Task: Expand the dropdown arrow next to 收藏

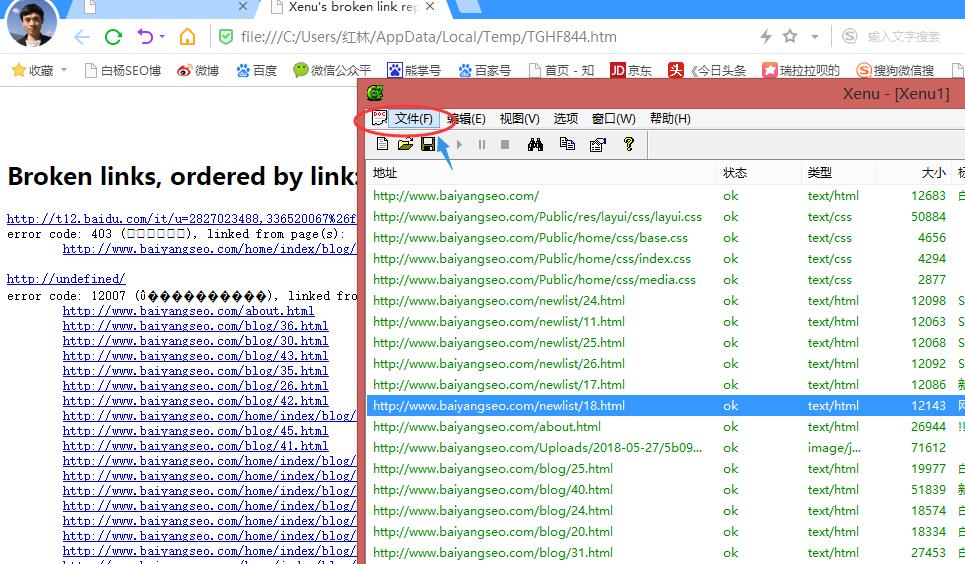Action: click(x=63, y=70)
